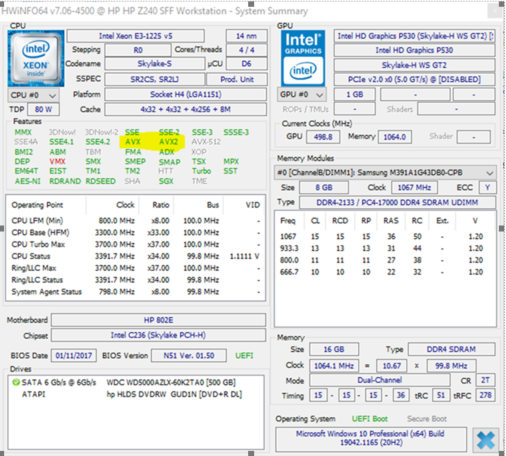This screenshot has height=456, width=506.
Task: Click the 1 GB GPU memory field
Action: click(x=355, y=95)
